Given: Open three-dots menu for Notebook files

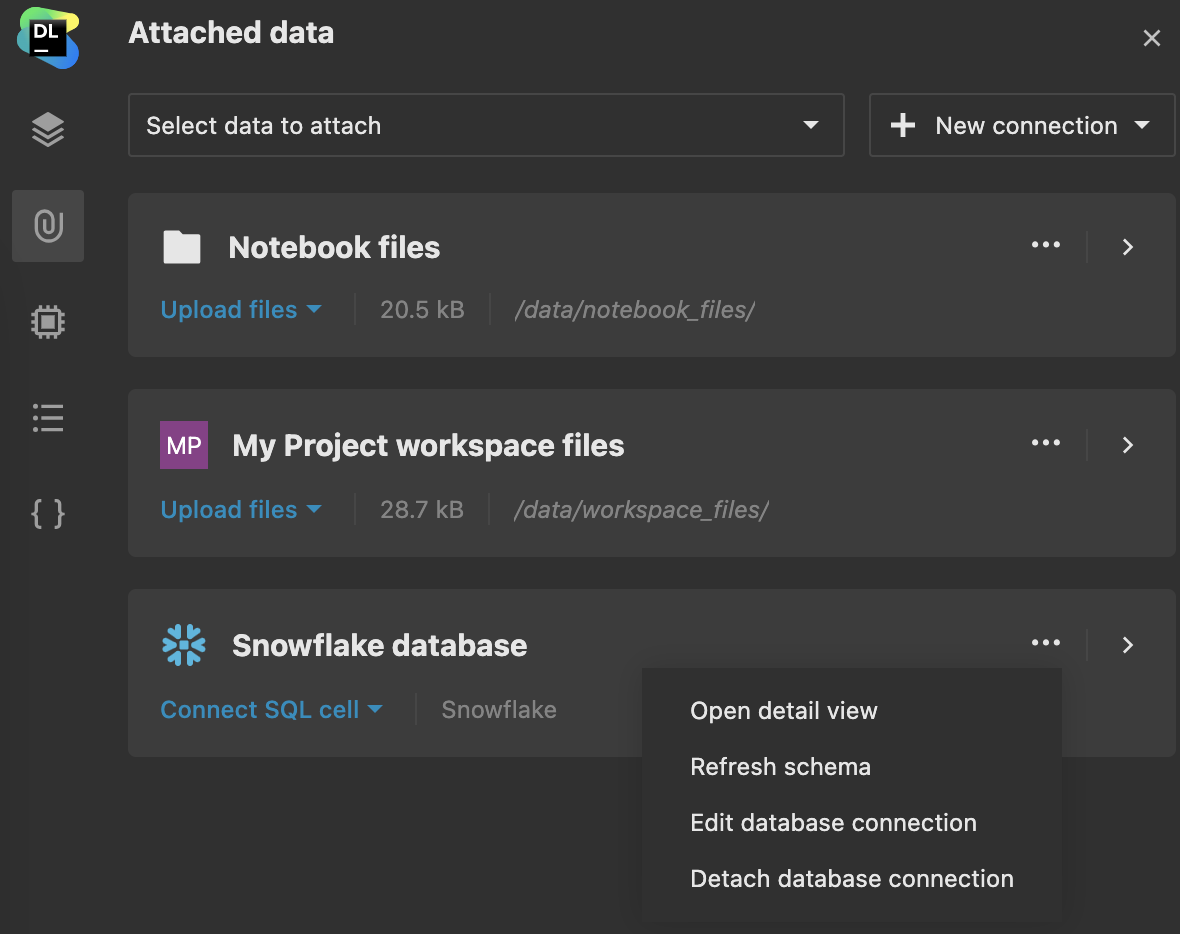Looking at the screenshot, I should click(x=1045, y=246).
